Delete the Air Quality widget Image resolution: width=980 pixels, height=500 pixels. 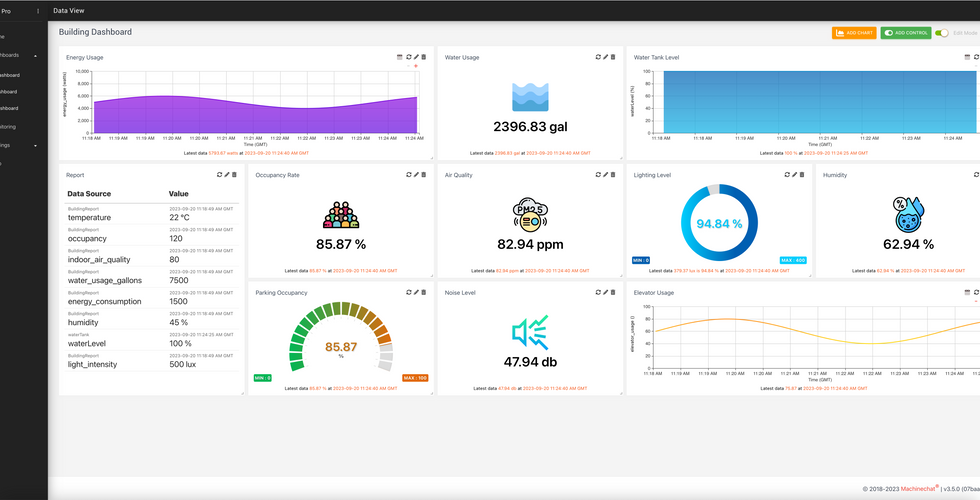pos(613,174)
